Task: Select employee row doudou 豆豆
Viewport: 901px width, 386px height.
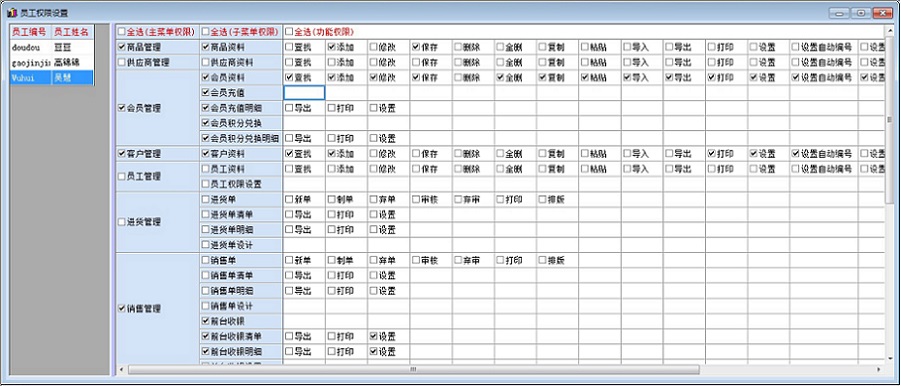Action: 52,47
